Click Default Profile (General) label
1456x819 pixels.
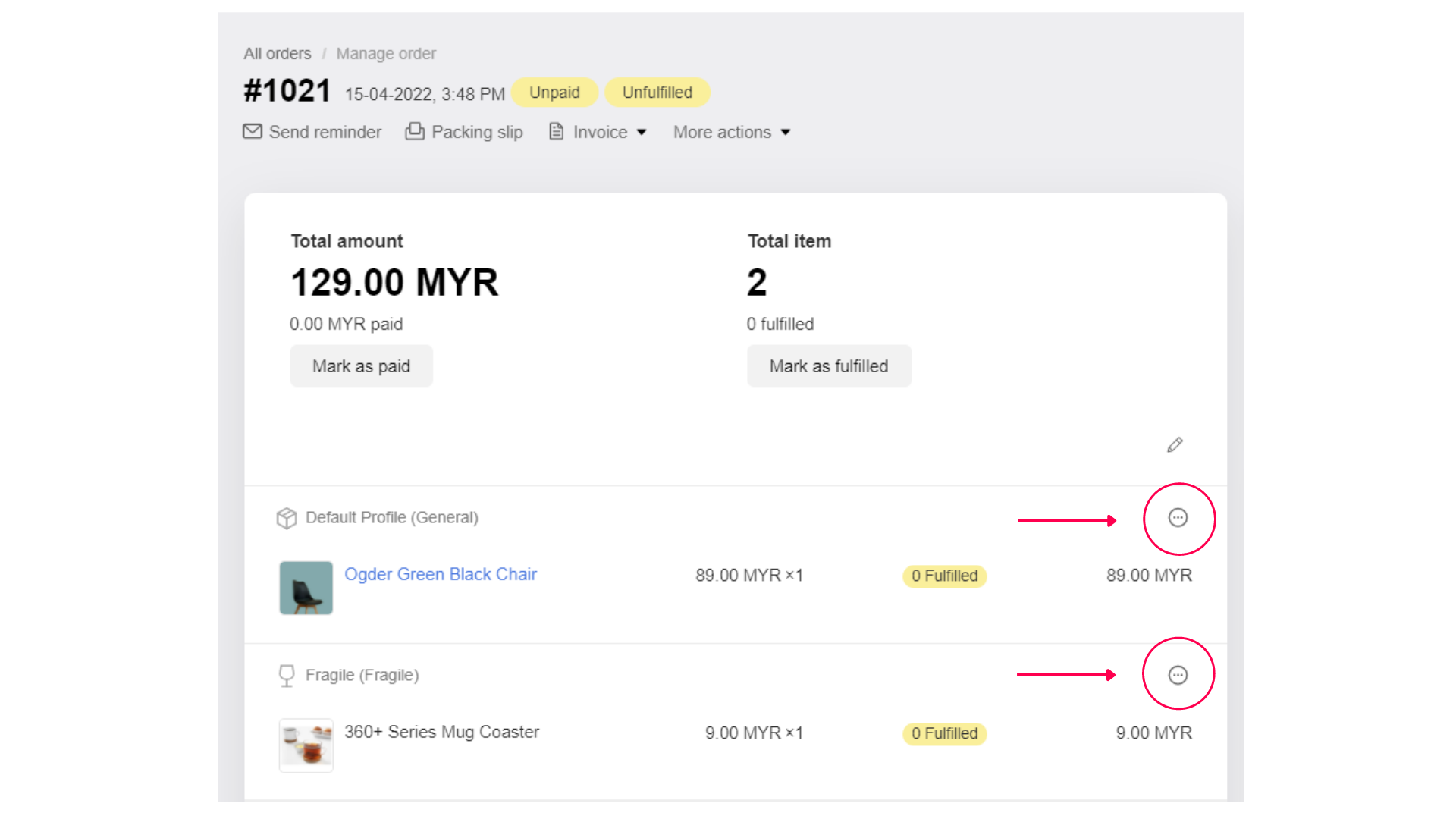point(392,517)
